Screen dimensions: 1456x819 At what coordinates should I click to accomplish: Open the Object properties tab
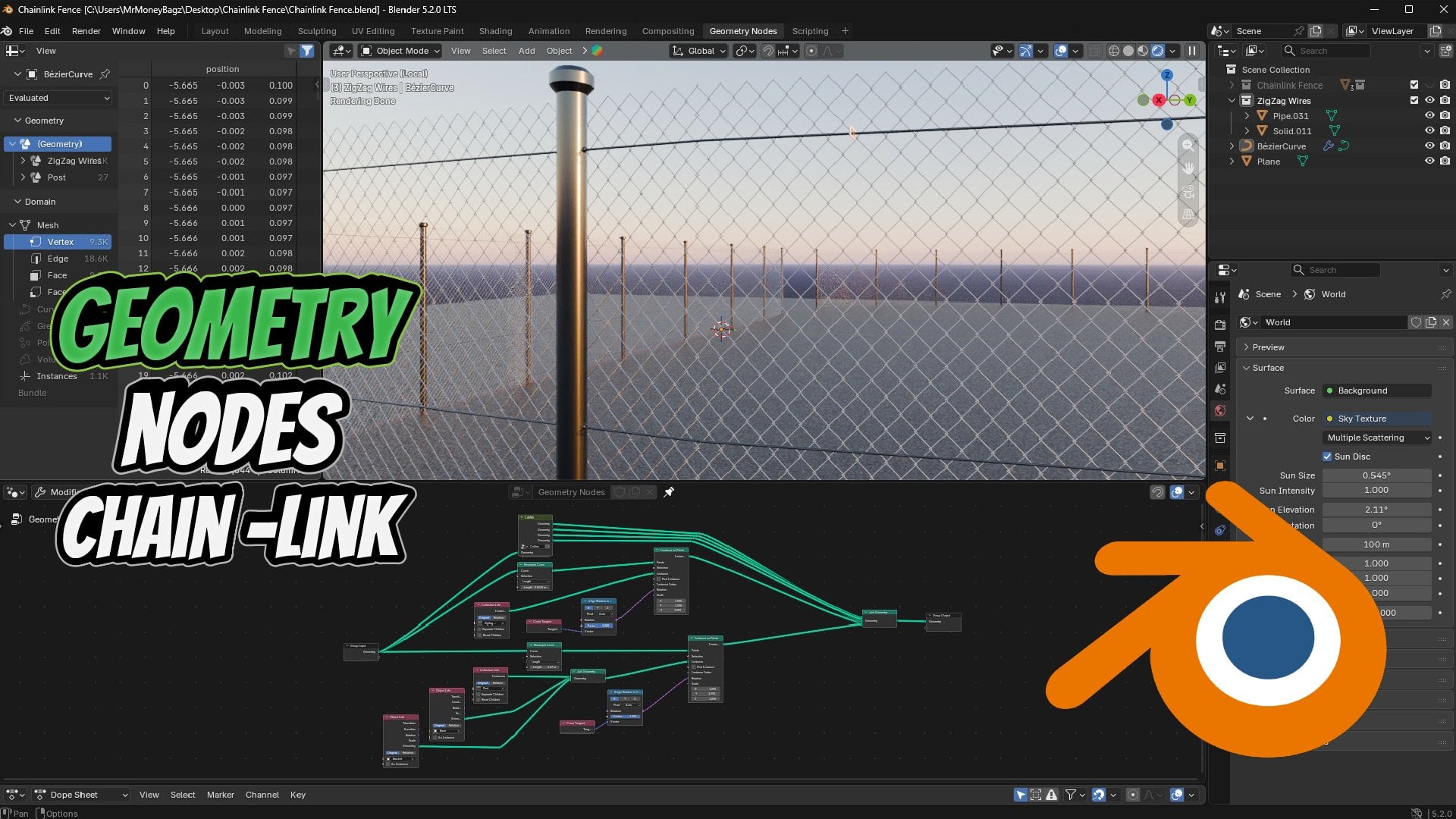tap(1219, 465)
